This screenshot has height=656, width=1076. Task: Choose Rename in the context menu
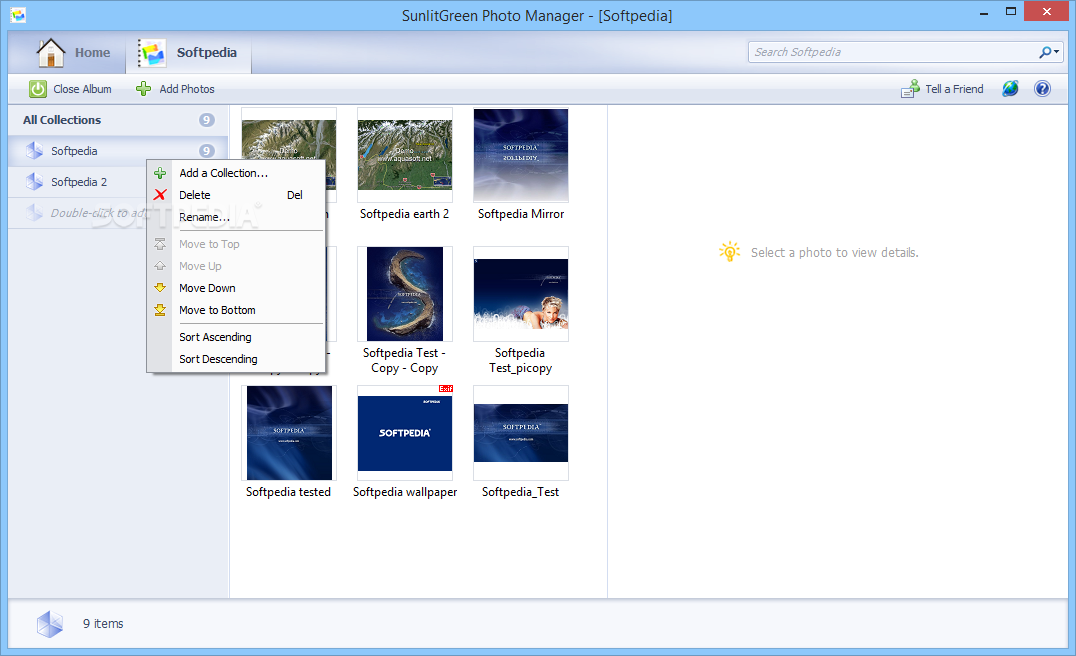(x=236, y=217)
